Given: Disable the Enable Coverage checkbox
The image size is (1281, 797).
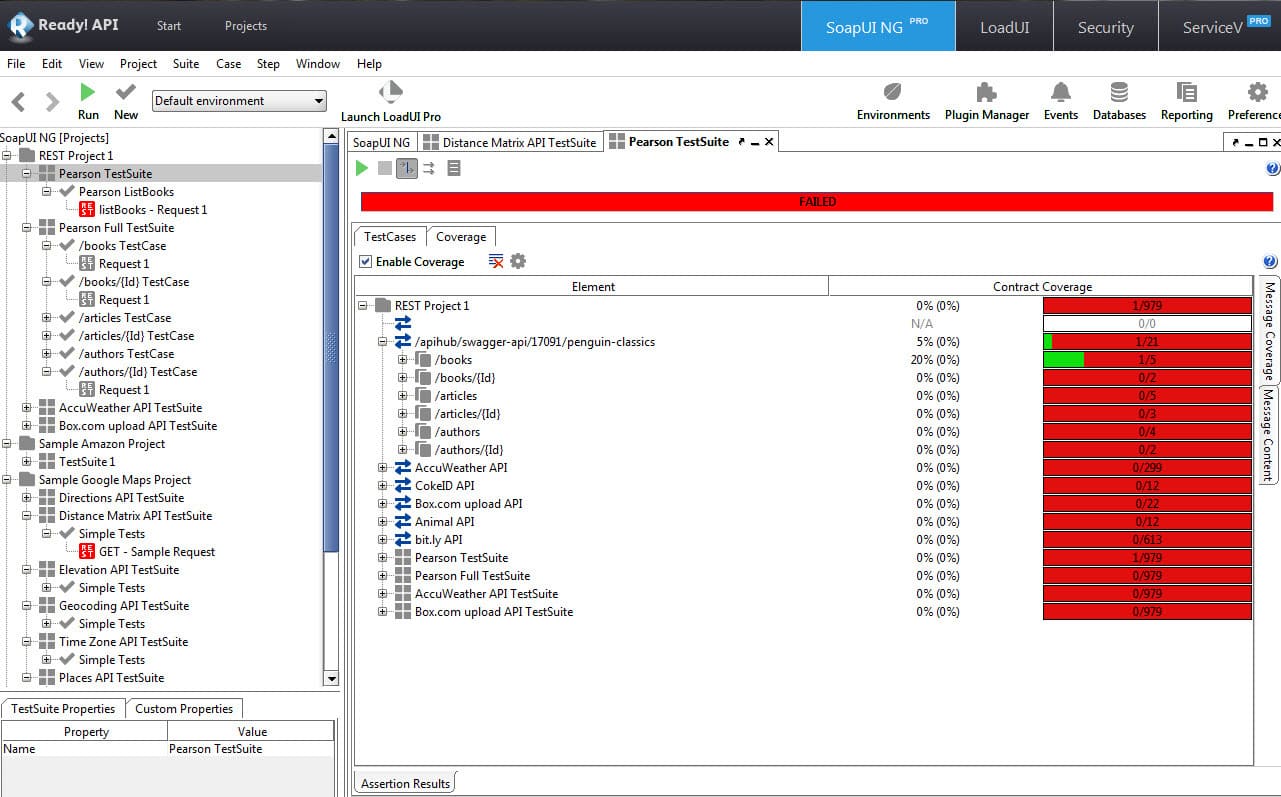Looking at the screenshot, I should point(366,262).
